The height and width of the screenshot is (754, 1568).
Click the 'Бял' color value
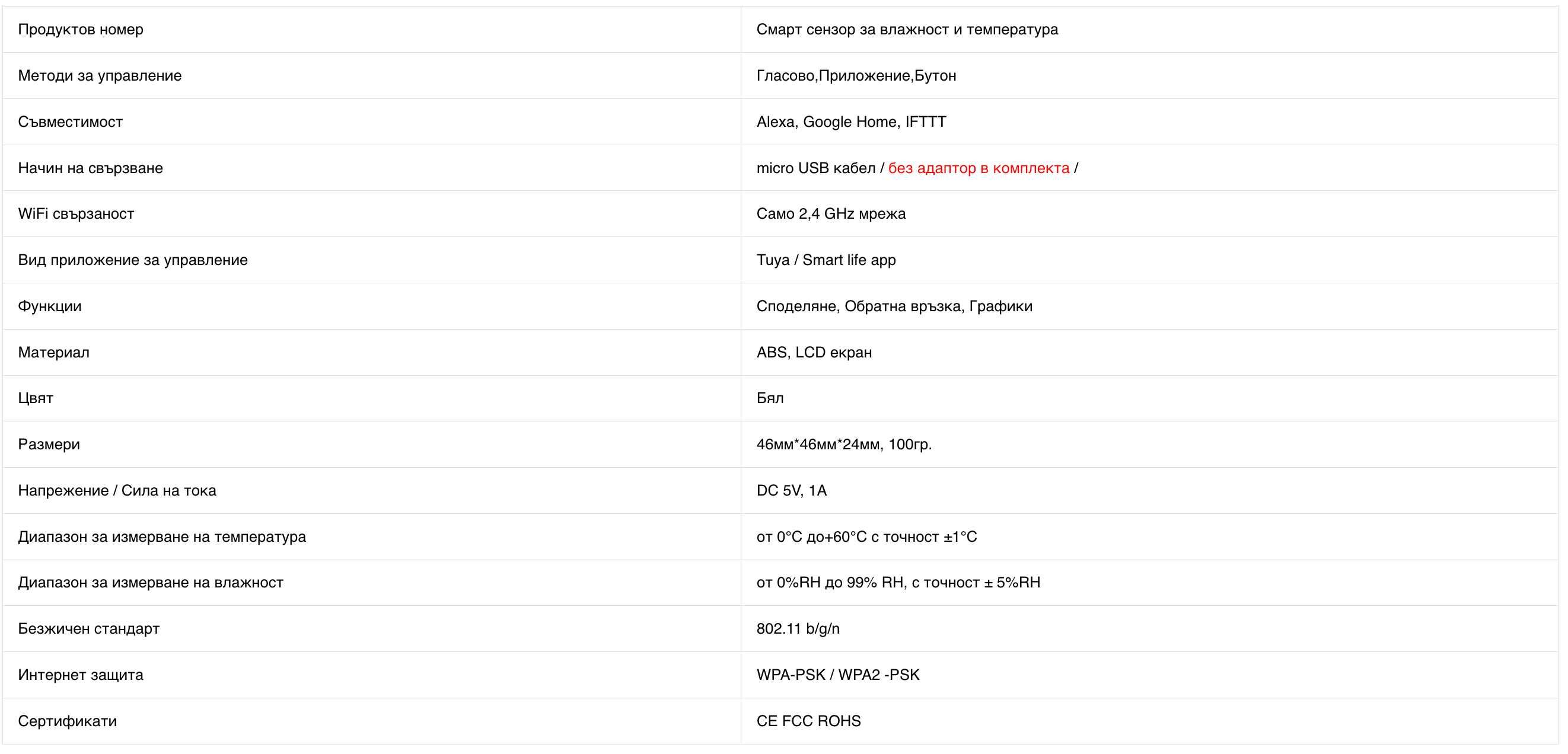click(770, 398)
